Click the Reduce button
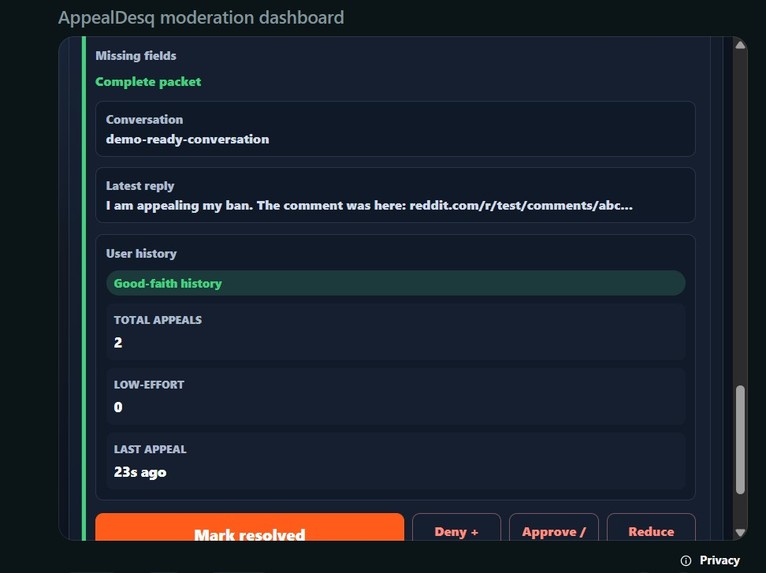The width and height of the screenshot is (766, 573). pyautogui.click(x=651, y=528)
